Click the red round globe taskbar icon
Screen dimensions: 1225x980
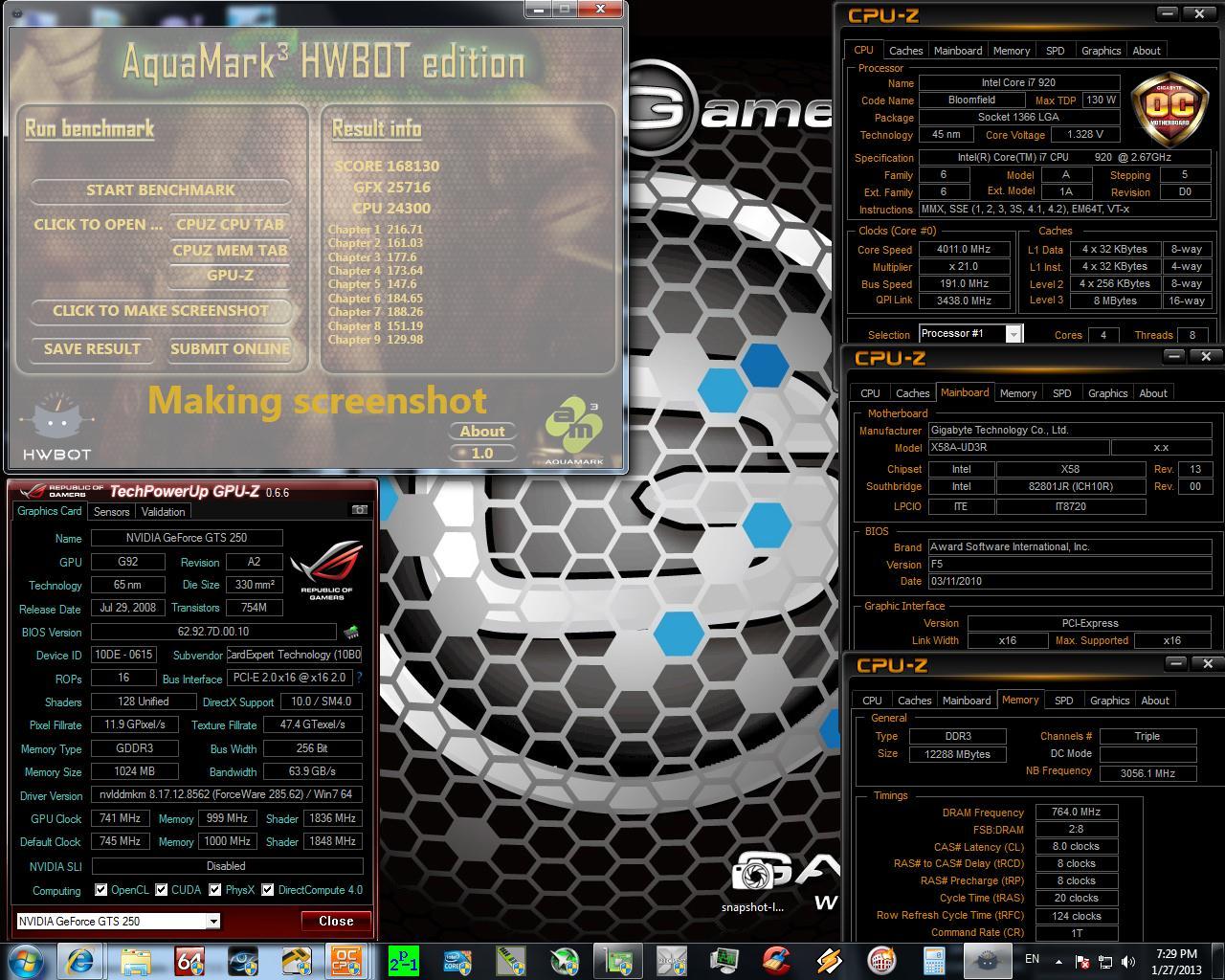pos(881,960)
